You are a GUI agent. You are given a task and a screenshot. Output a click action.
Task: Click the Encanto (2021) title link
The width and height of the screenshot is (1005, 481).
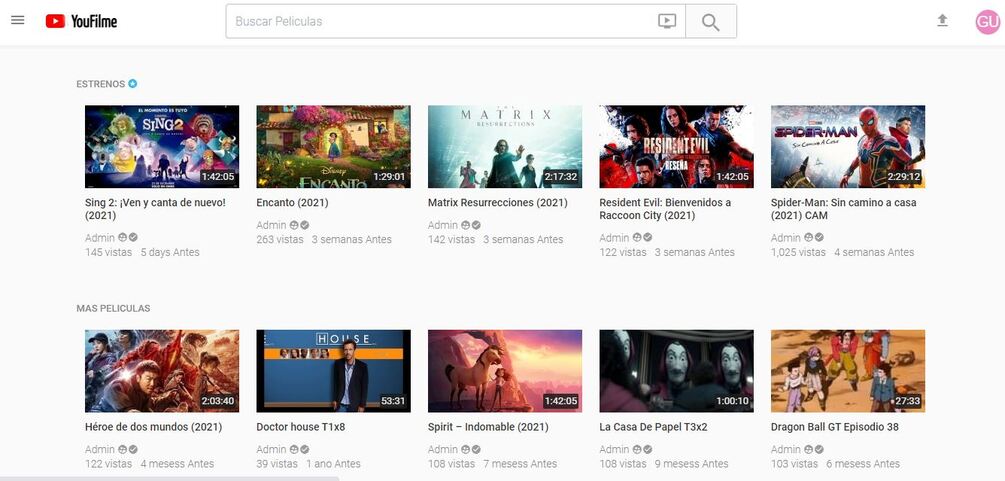(292, 203)
